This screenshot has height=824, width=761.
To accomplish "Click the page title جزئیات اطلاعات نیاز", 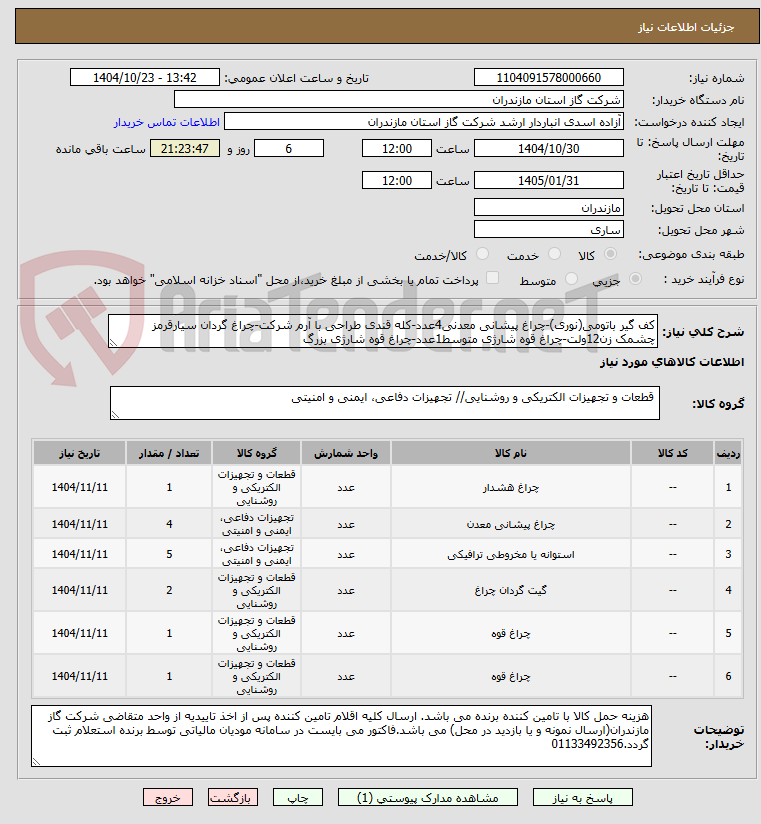I will point(686,27).
